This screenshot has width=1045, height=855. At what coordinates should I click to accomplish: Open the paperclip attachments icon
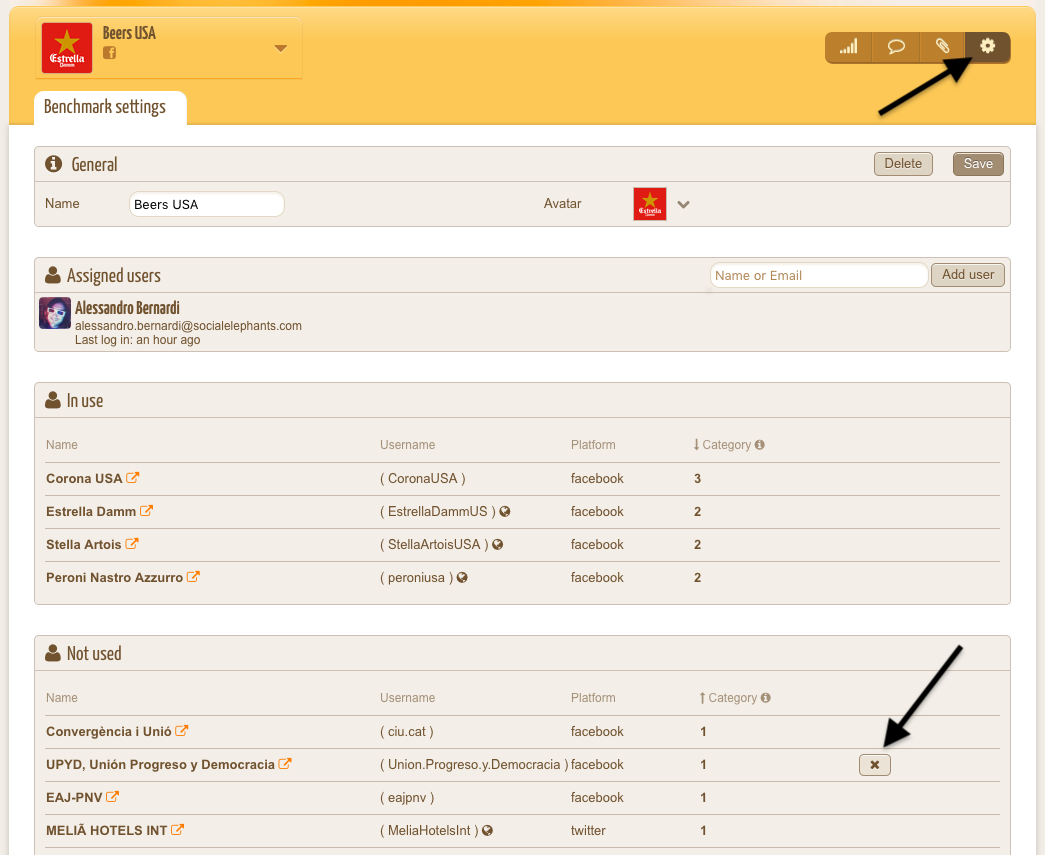click(942, 47)
